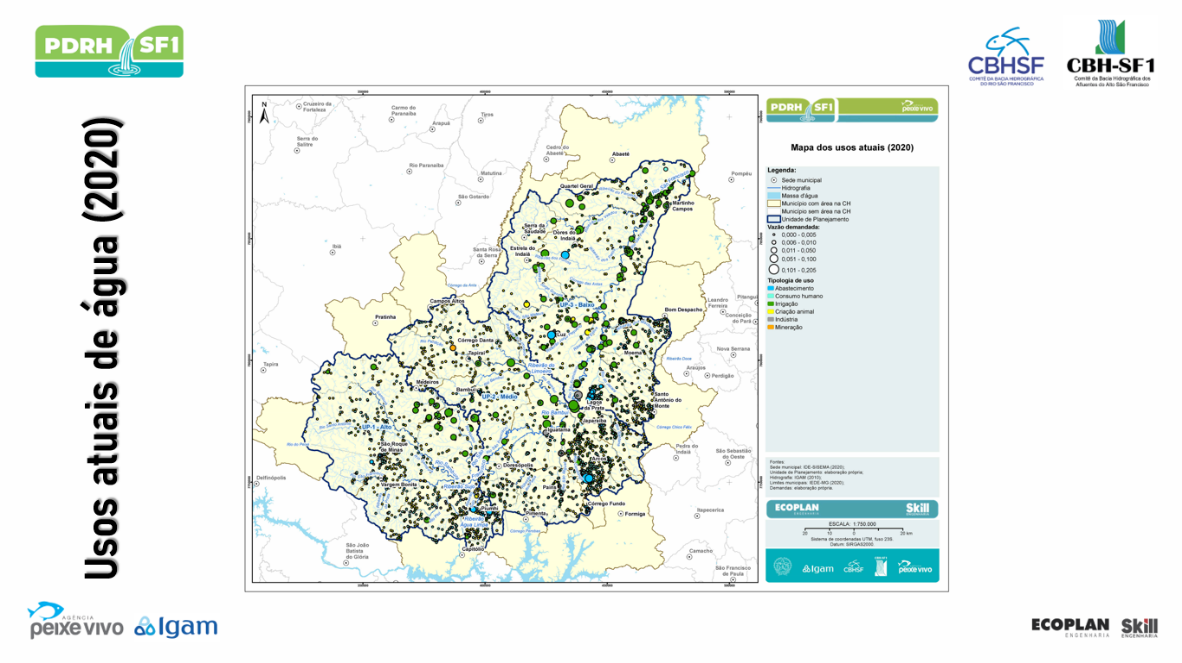Click the map title 'Mapa dos usos atuais (2020)'

852,148
